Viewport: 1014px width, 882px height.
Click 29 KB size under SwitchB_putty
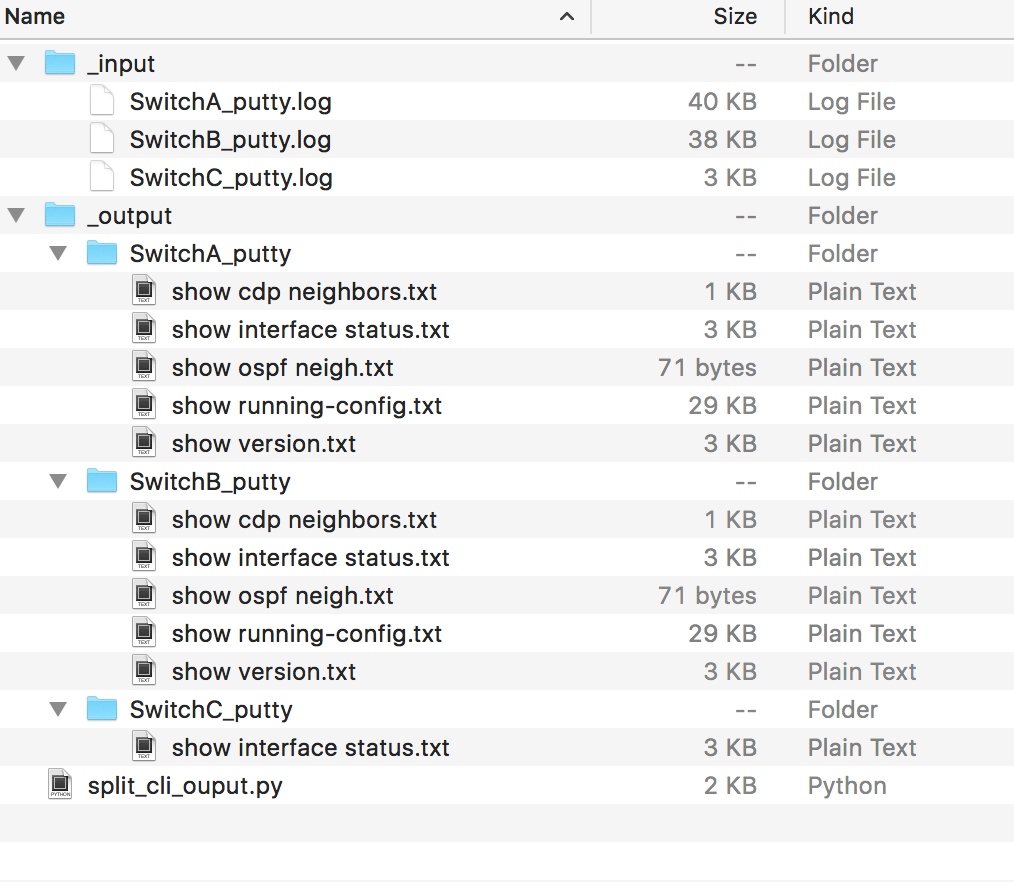point(722,634)
